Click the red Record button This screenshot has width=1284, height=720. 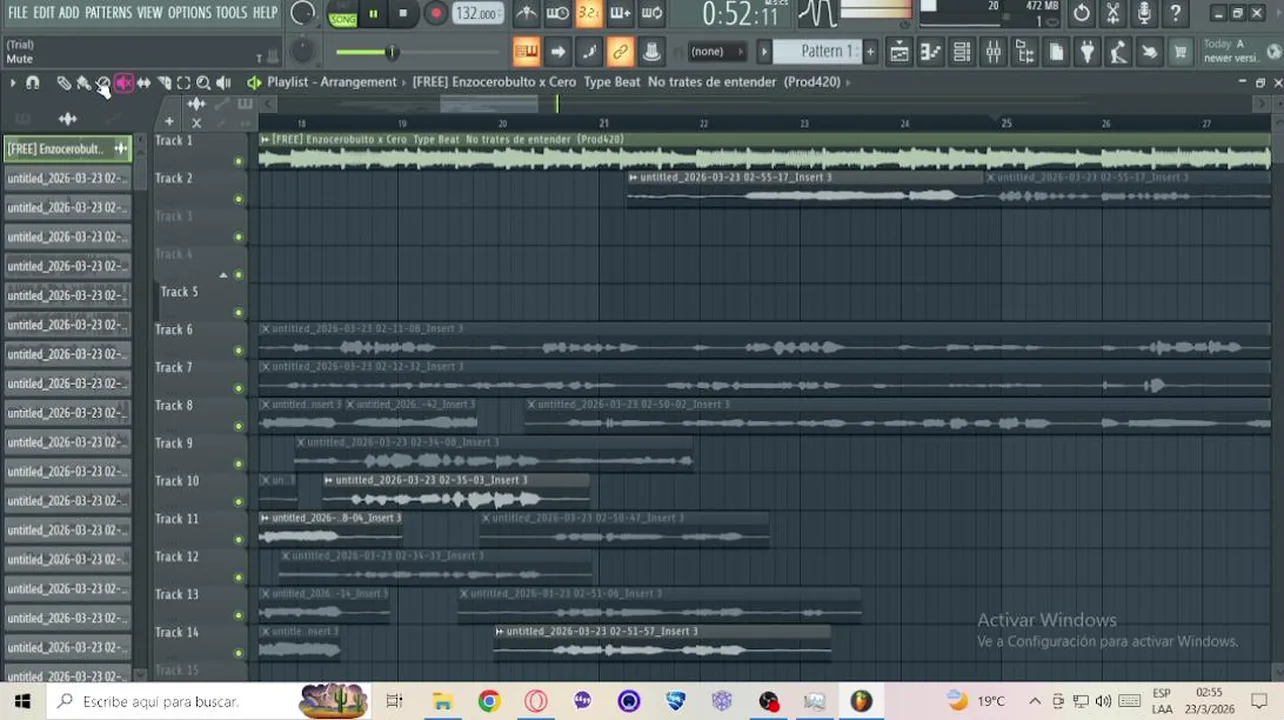pos(435,14)
